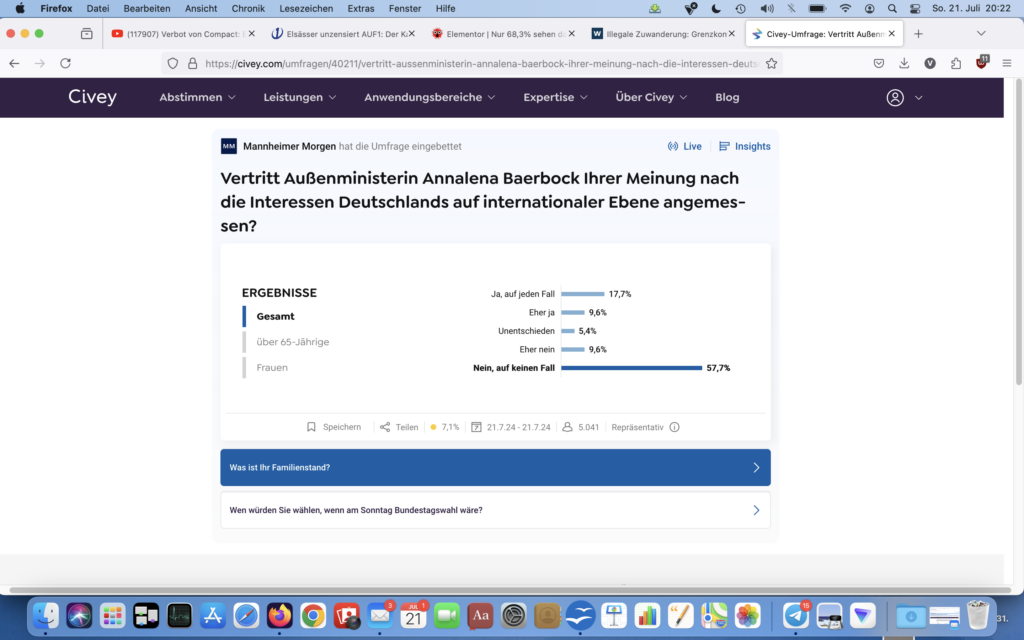
Task: Select the Gesamt results filter
Action: click(275, 316)
